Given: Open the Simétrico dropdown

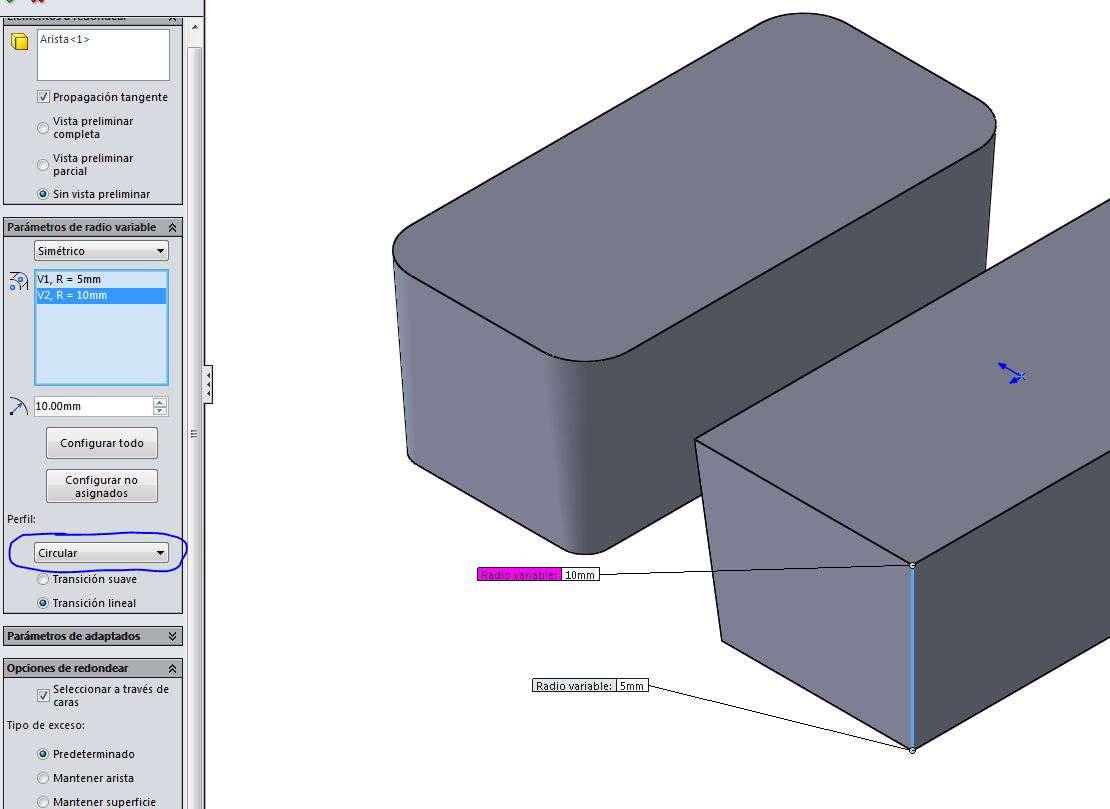Looking at the screenshot, I should (x=101, y=251).
